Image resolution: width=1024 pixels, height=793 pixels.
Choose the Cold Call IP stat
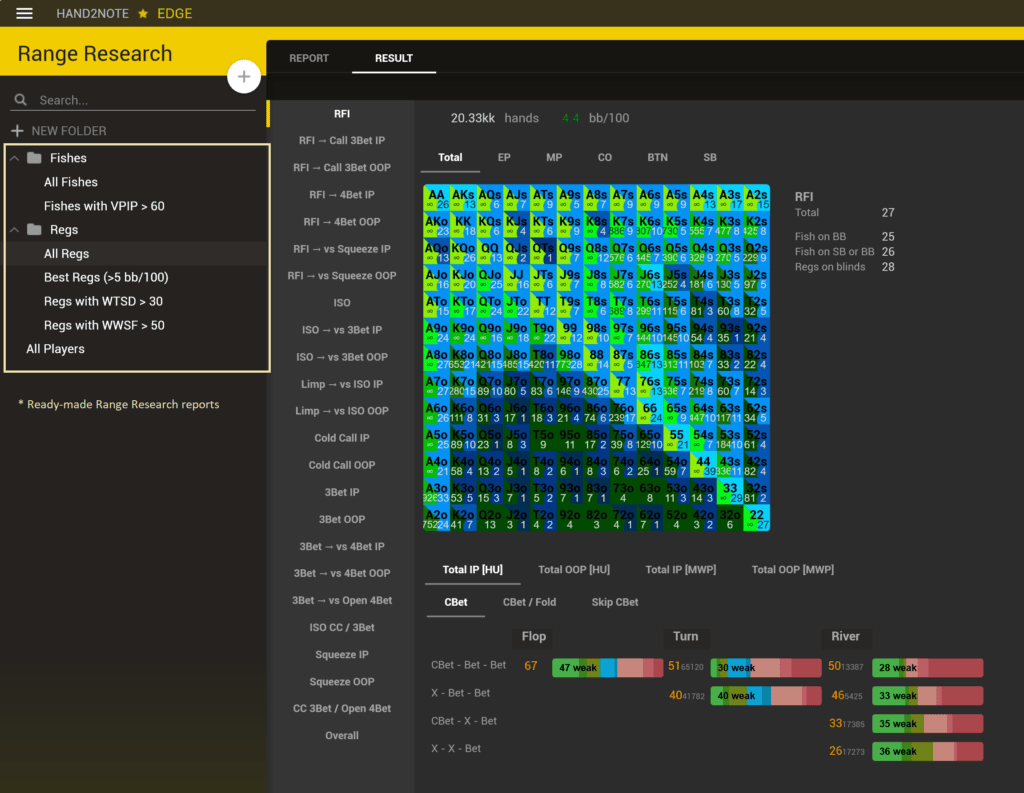[x=341, y=438]
